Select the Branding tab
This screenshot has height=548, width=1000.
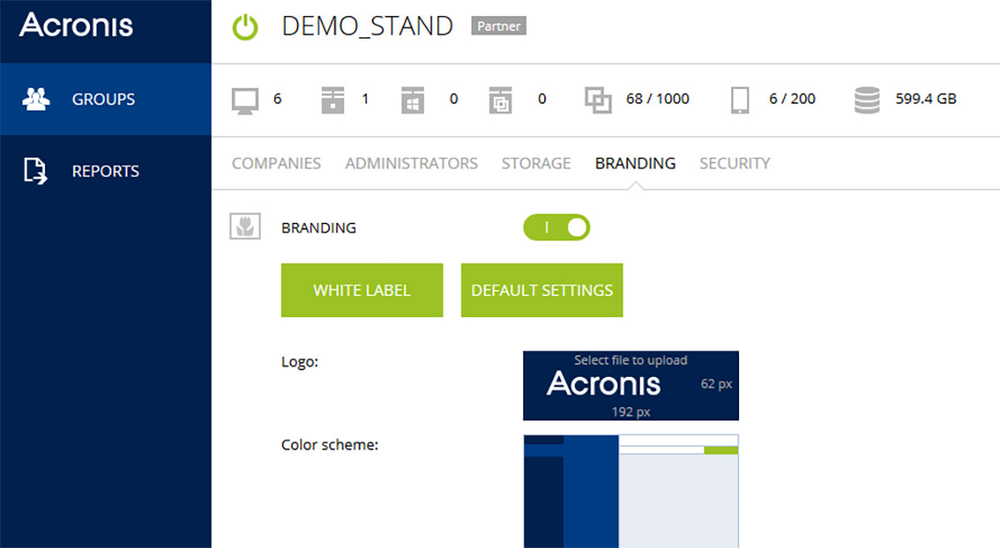click(x=635, y=163)
